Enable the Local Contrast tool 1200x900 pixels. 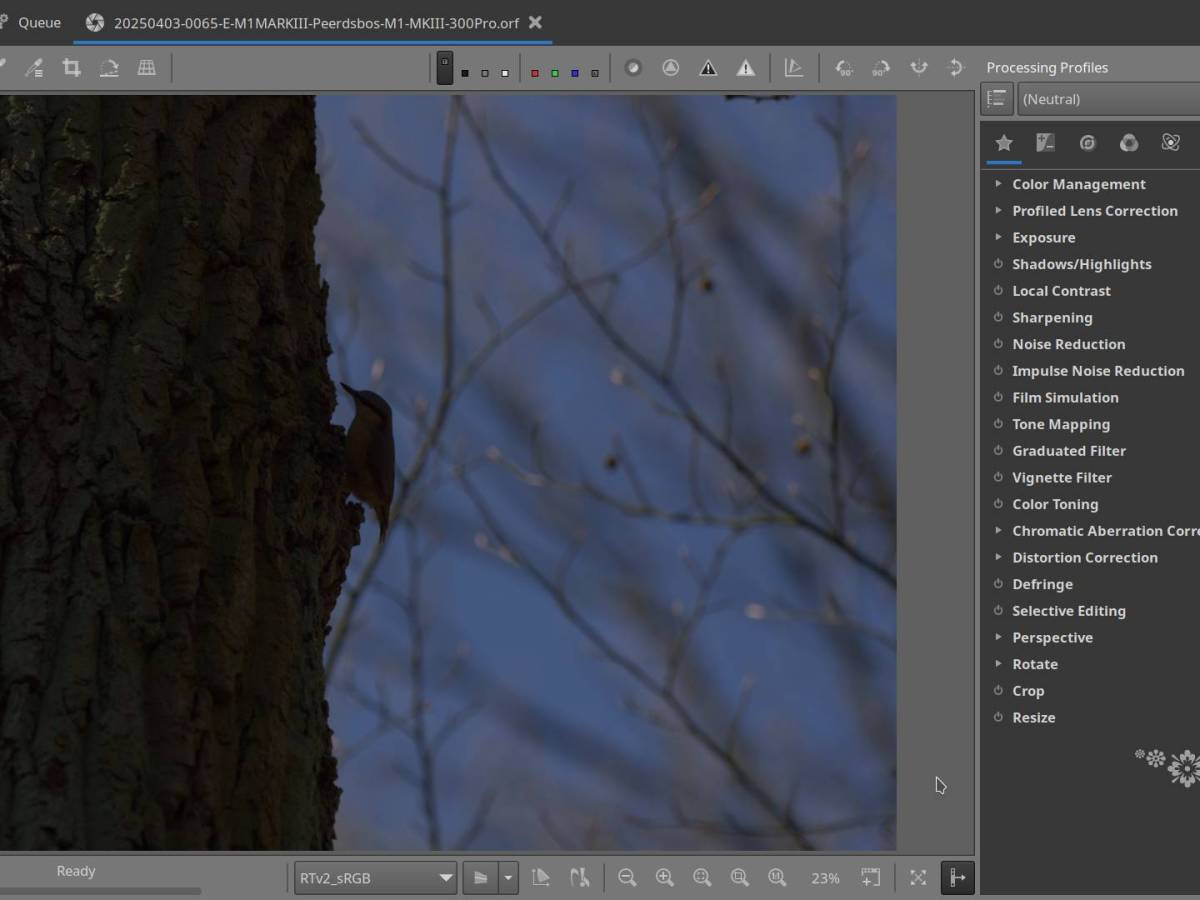pyautogui.click(x=998, y=291)
